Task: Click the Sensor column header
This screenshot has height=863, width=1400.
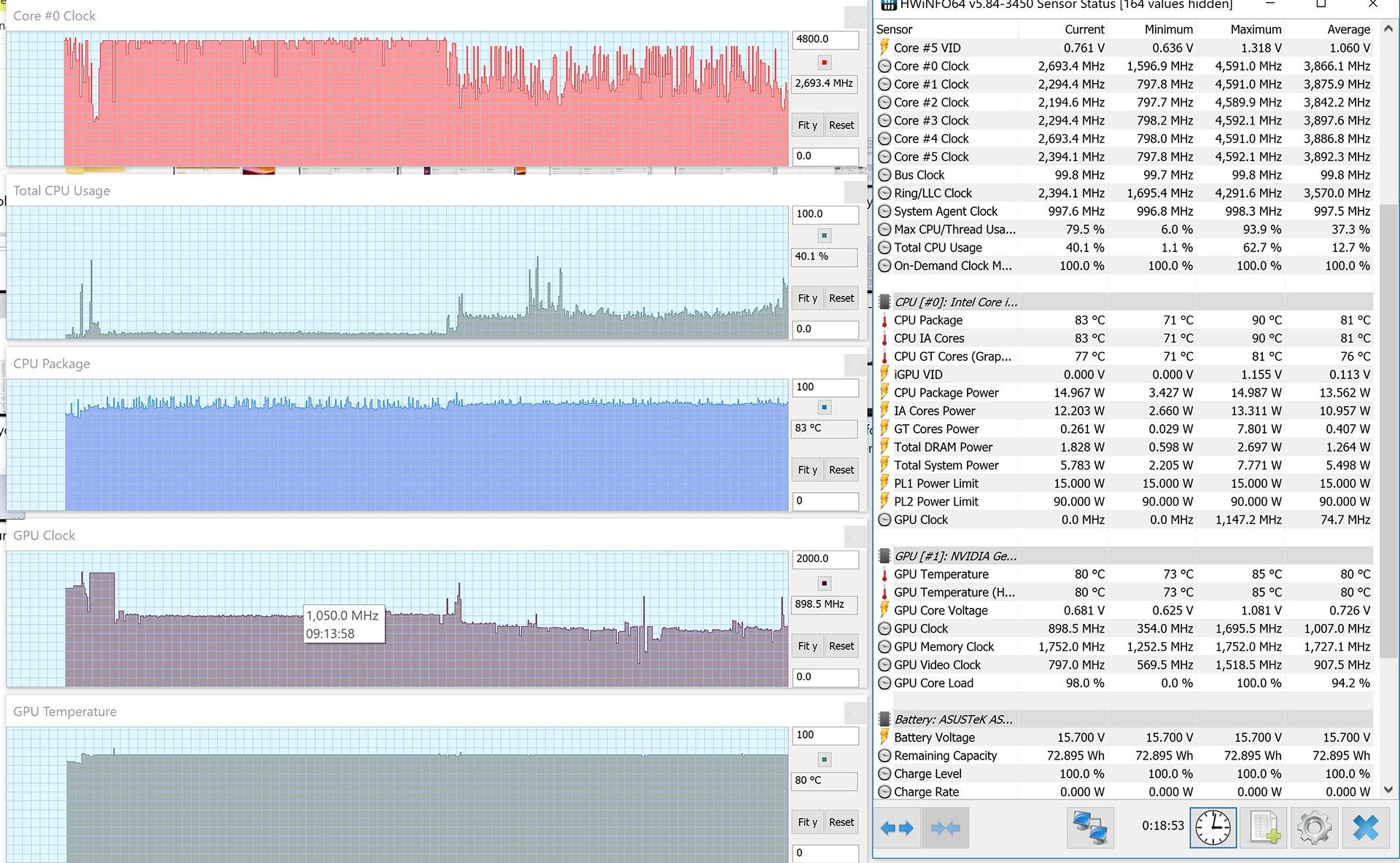Action: pyautogui.click(x=945, y=29)
